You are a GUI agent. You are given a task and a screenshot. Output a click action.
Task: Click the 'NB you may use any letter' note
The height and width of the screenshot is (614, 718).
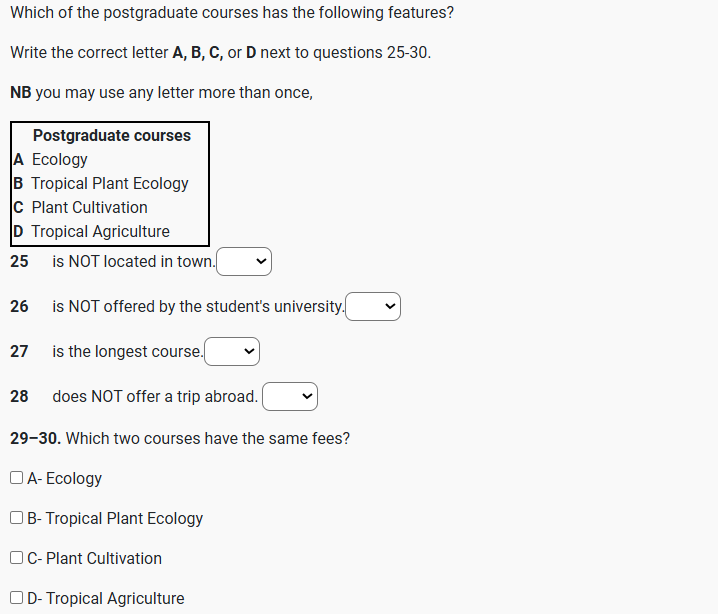point(161,93)
